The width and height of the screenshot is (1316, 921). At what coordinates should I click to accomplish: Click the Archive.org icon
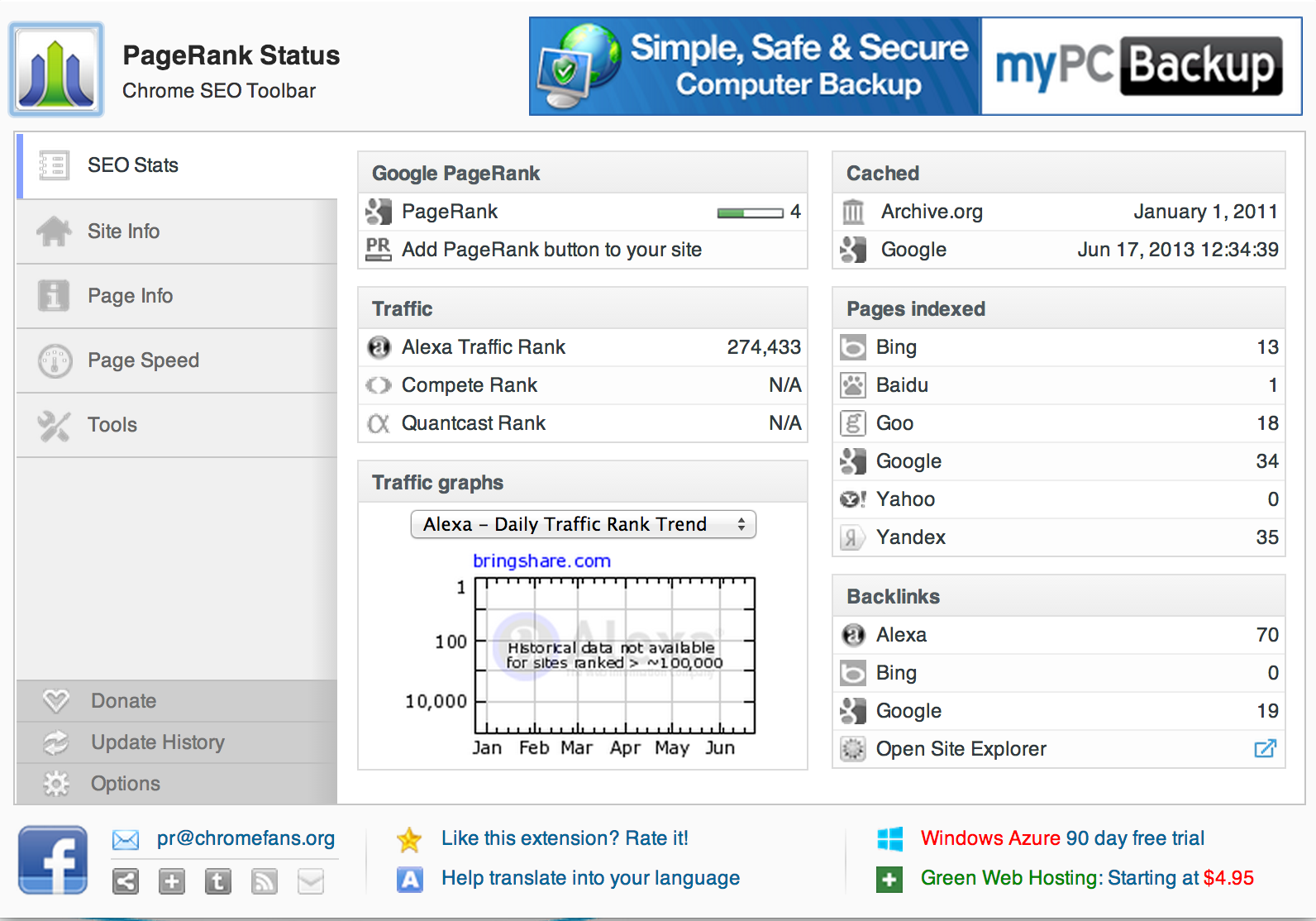[x=853, y=212]
